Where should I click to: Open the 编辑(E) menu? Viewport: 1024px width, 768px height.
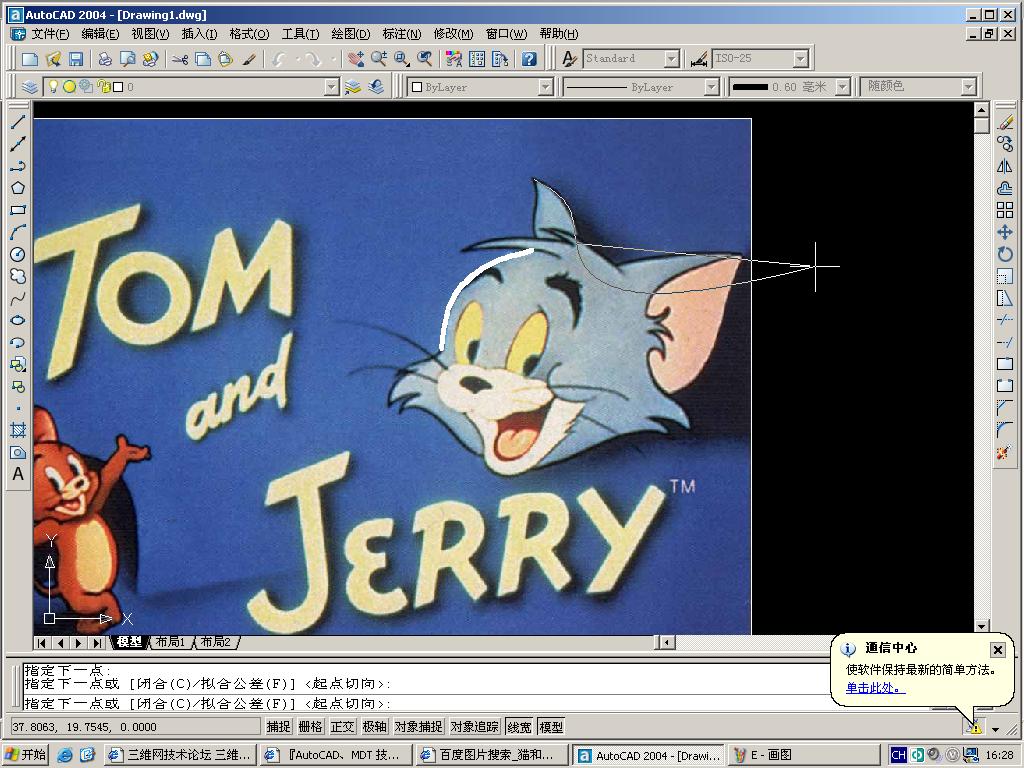[100, 34]
